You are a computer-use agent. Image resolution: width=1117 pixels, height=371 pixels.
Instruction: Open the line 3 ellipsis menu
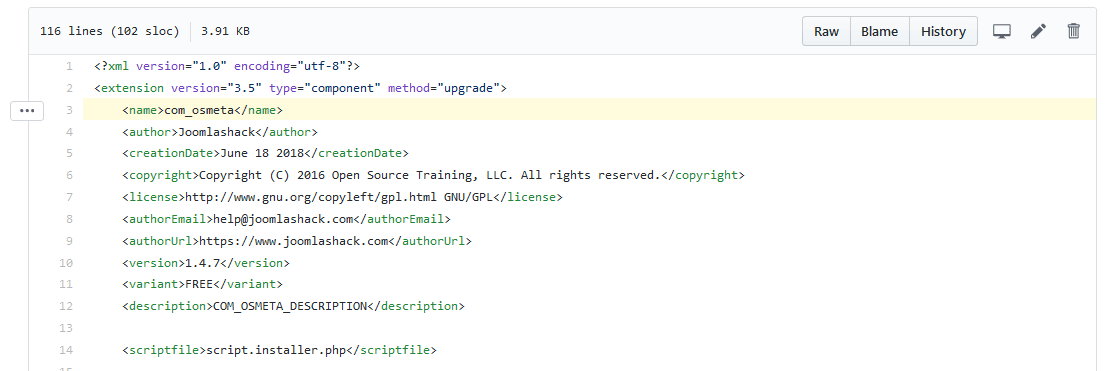click(x=27, y=110)
